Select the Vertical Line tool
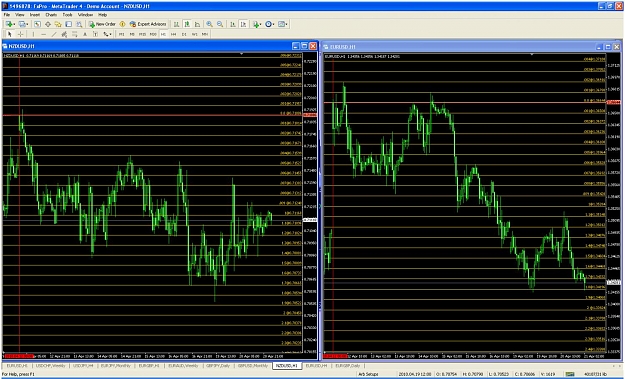 33,34
